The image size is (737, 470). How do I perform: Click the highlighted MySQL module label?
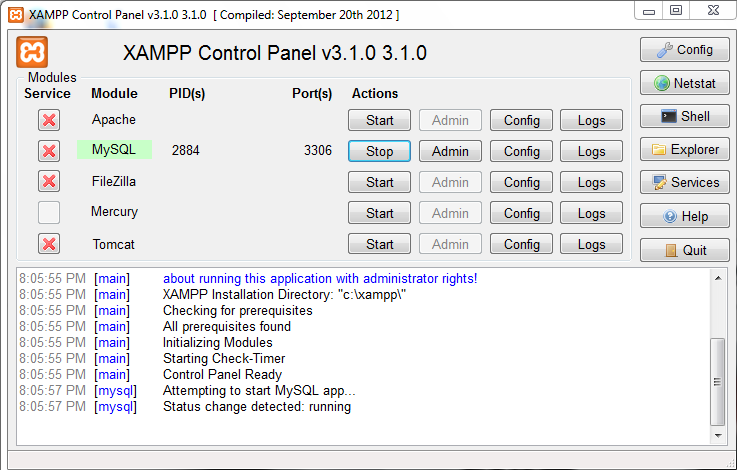114,149
